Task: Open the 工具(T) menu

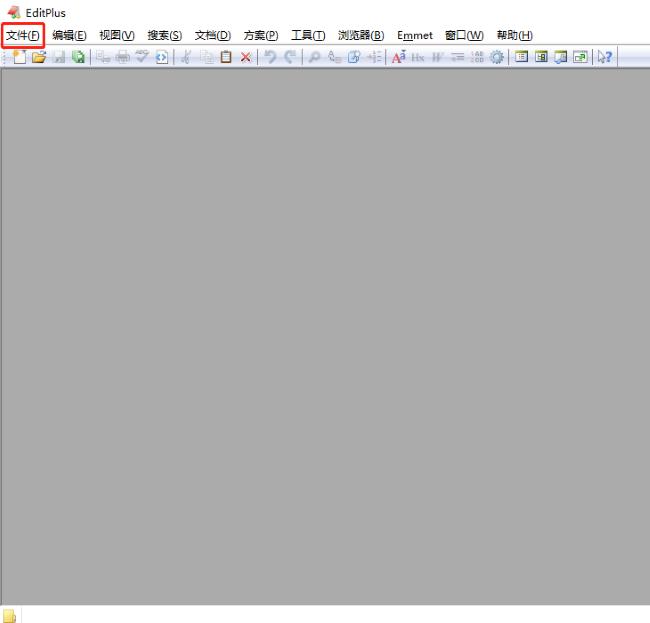Action: (x=308, y=35)
